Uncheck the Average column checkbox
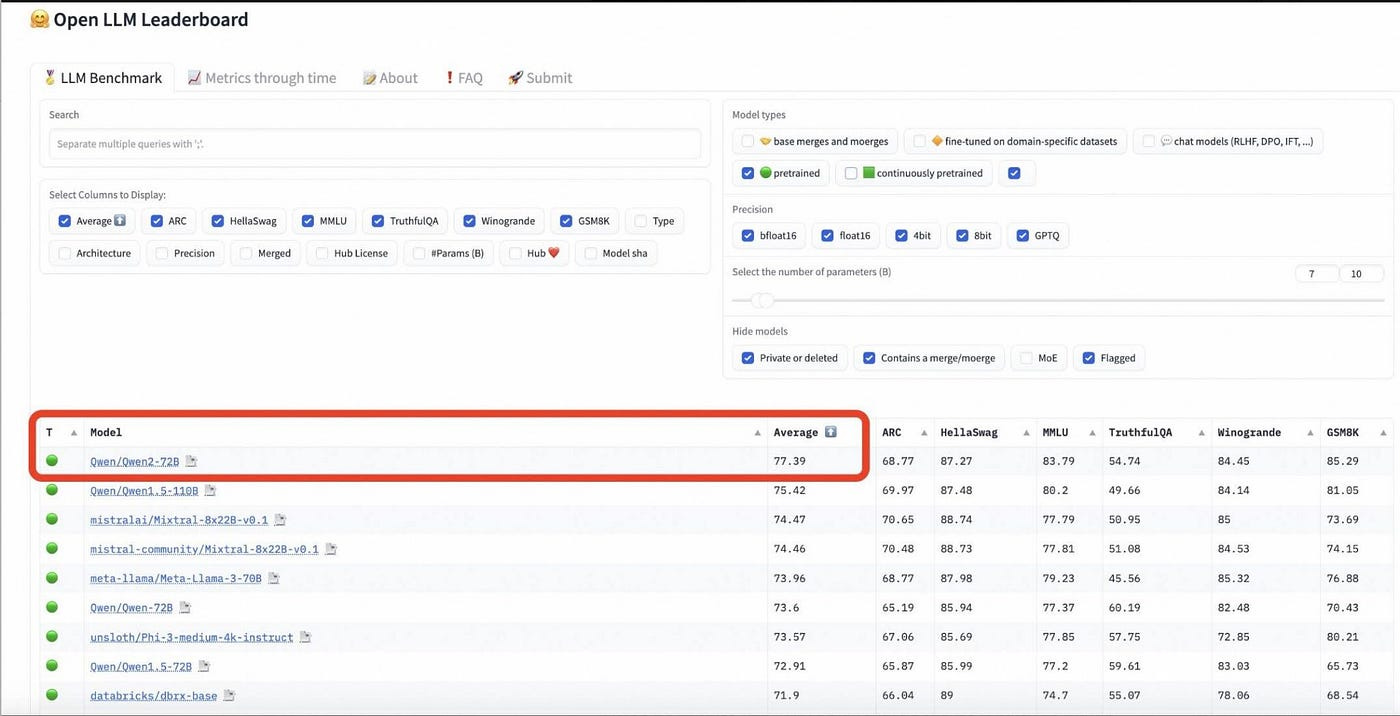 point(65,221)
